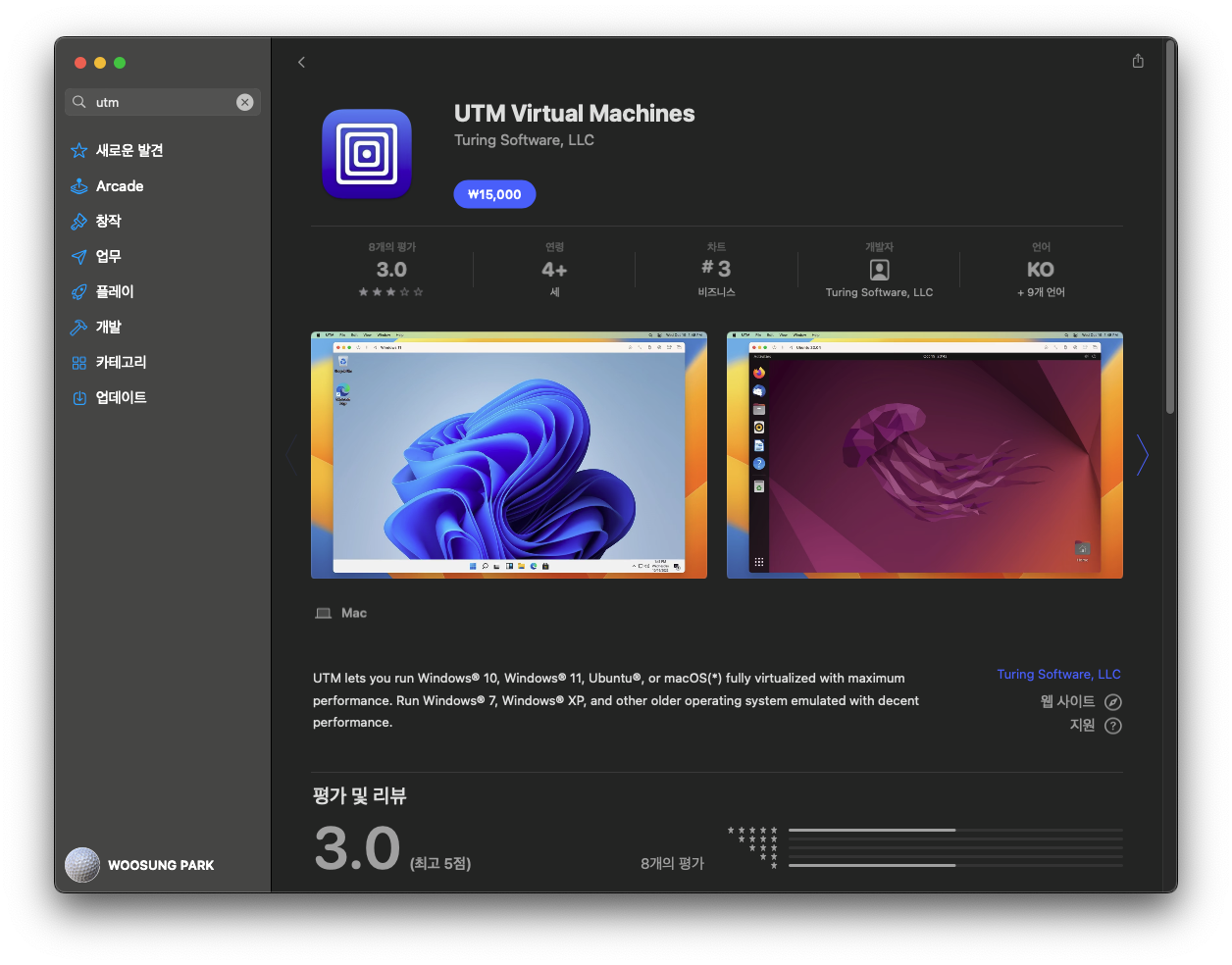Click the 4+ age rating
This screenshot has width=1232, height=965.
click(554, 270)
